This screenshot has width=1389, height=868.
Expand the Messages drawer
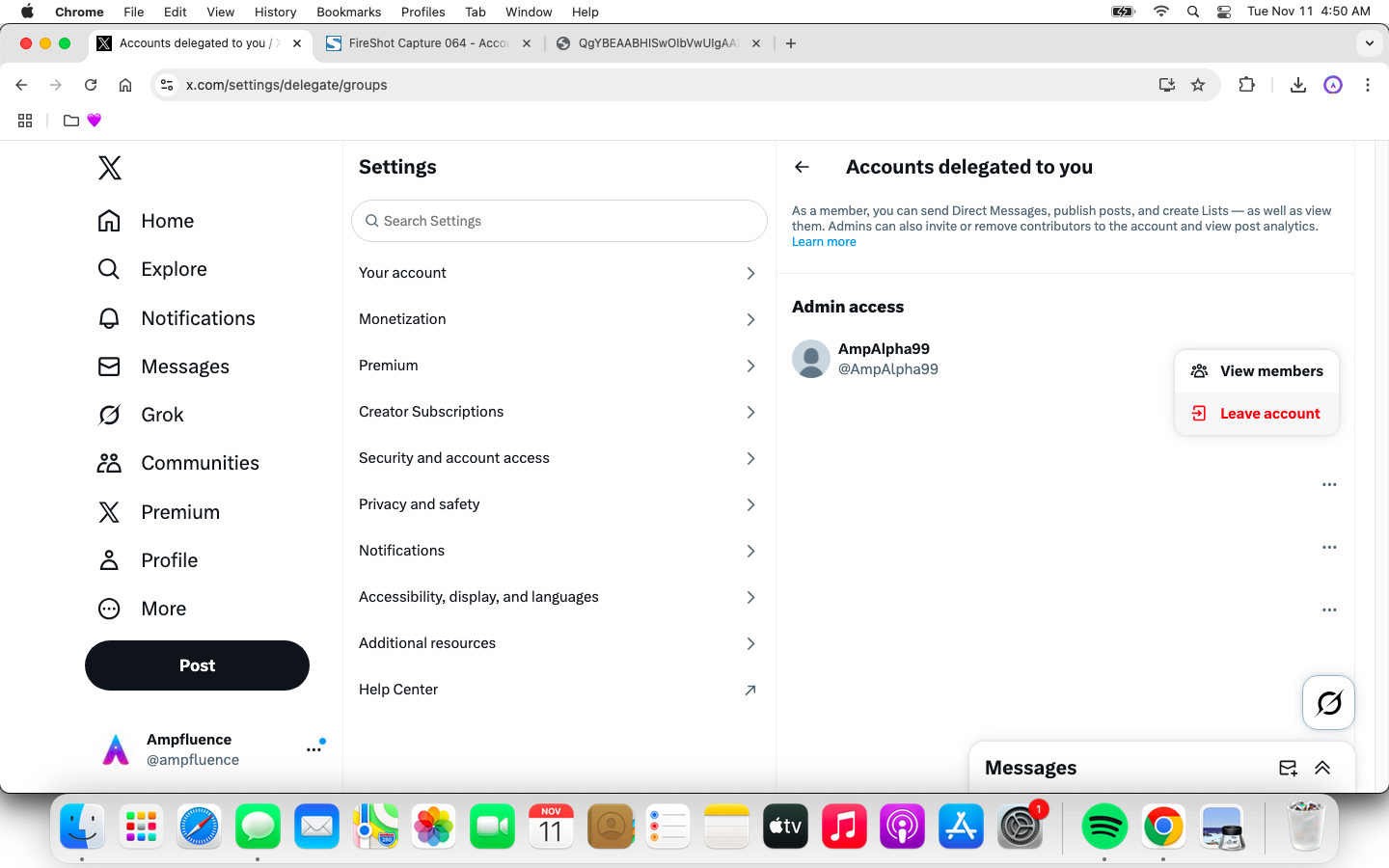click(x=1322, y=768)
